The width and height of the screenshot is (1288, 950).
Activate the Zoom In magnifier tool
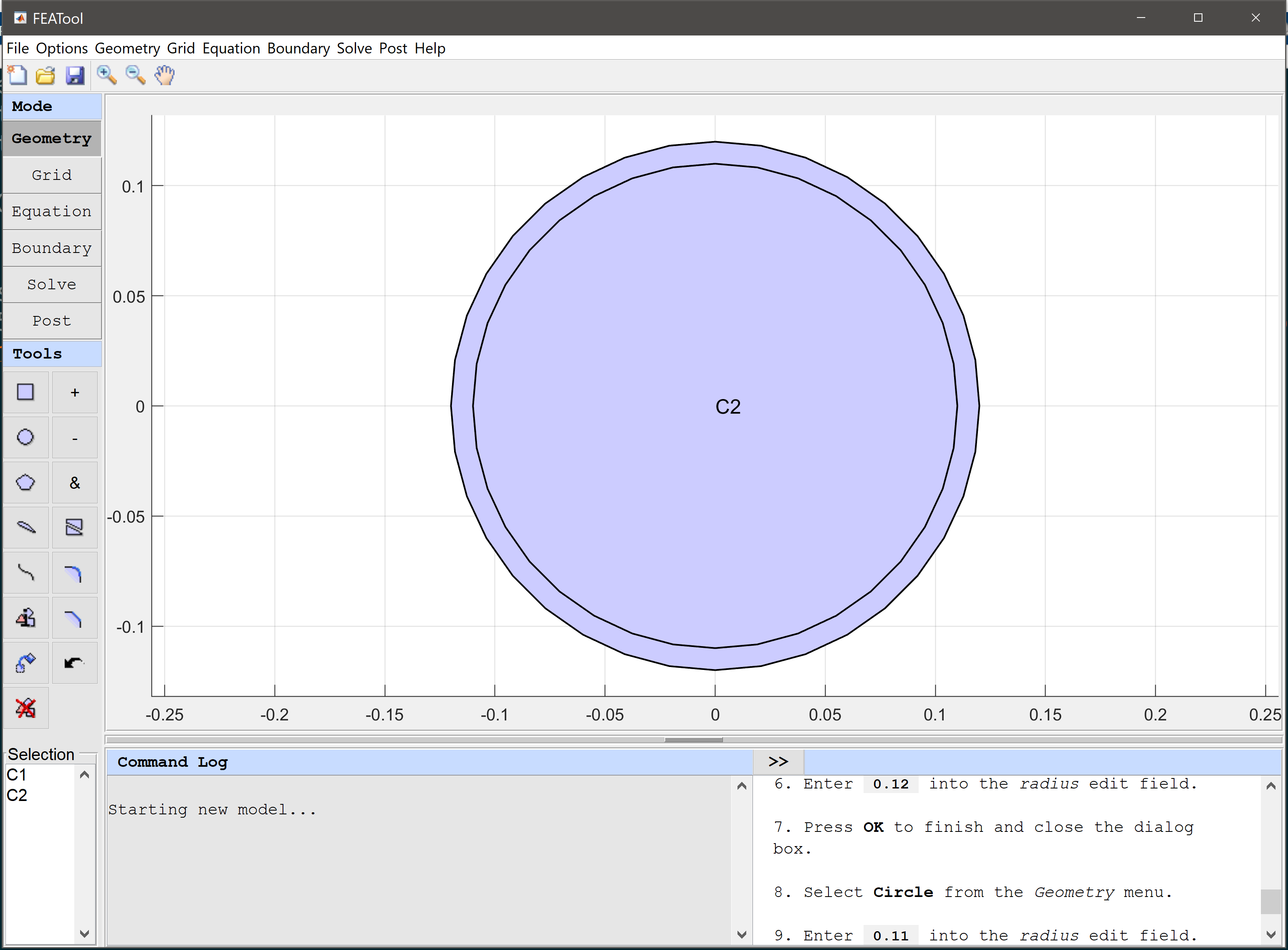106,75
